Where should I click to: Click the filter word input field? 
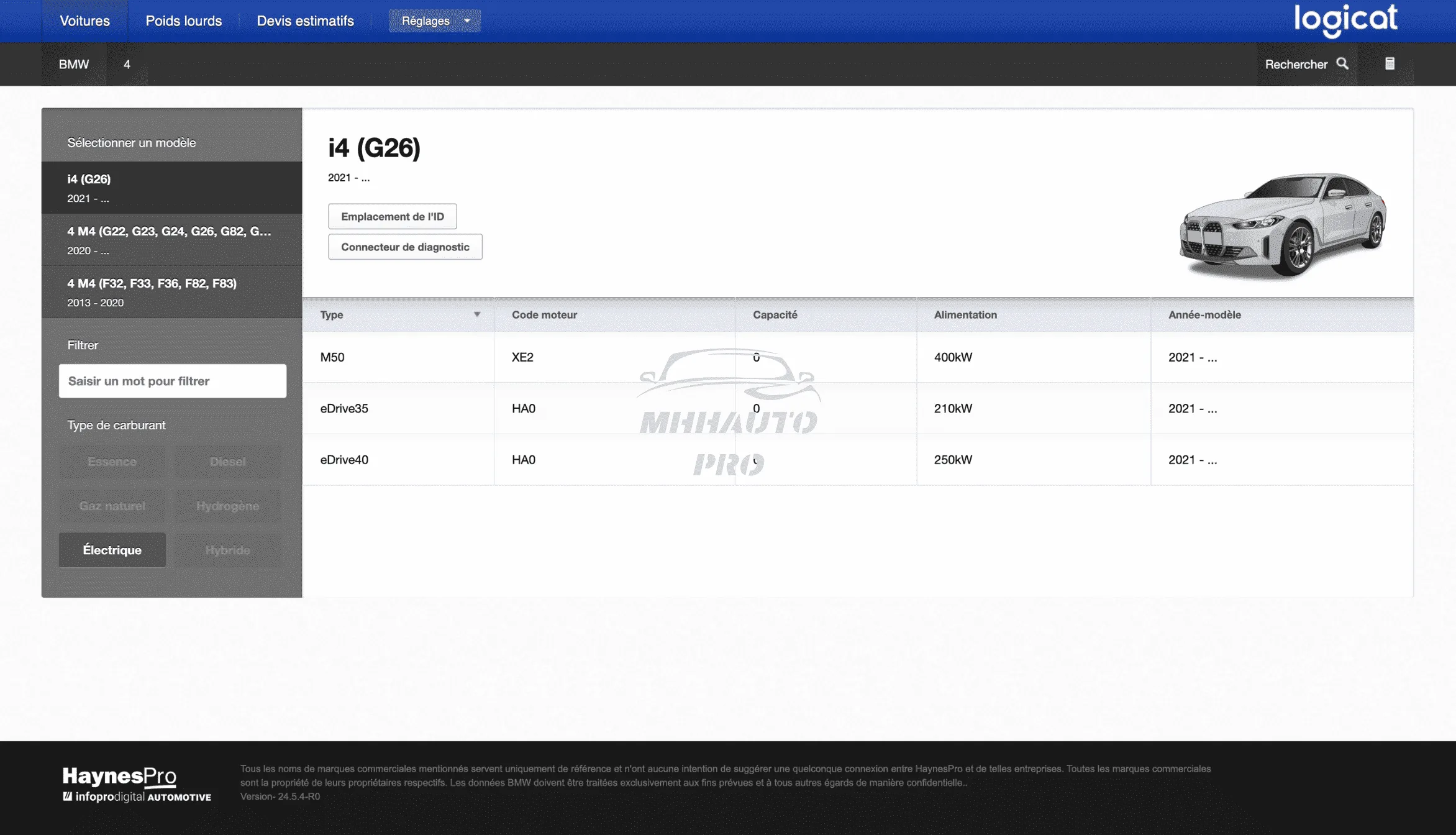tap(172, 381)
